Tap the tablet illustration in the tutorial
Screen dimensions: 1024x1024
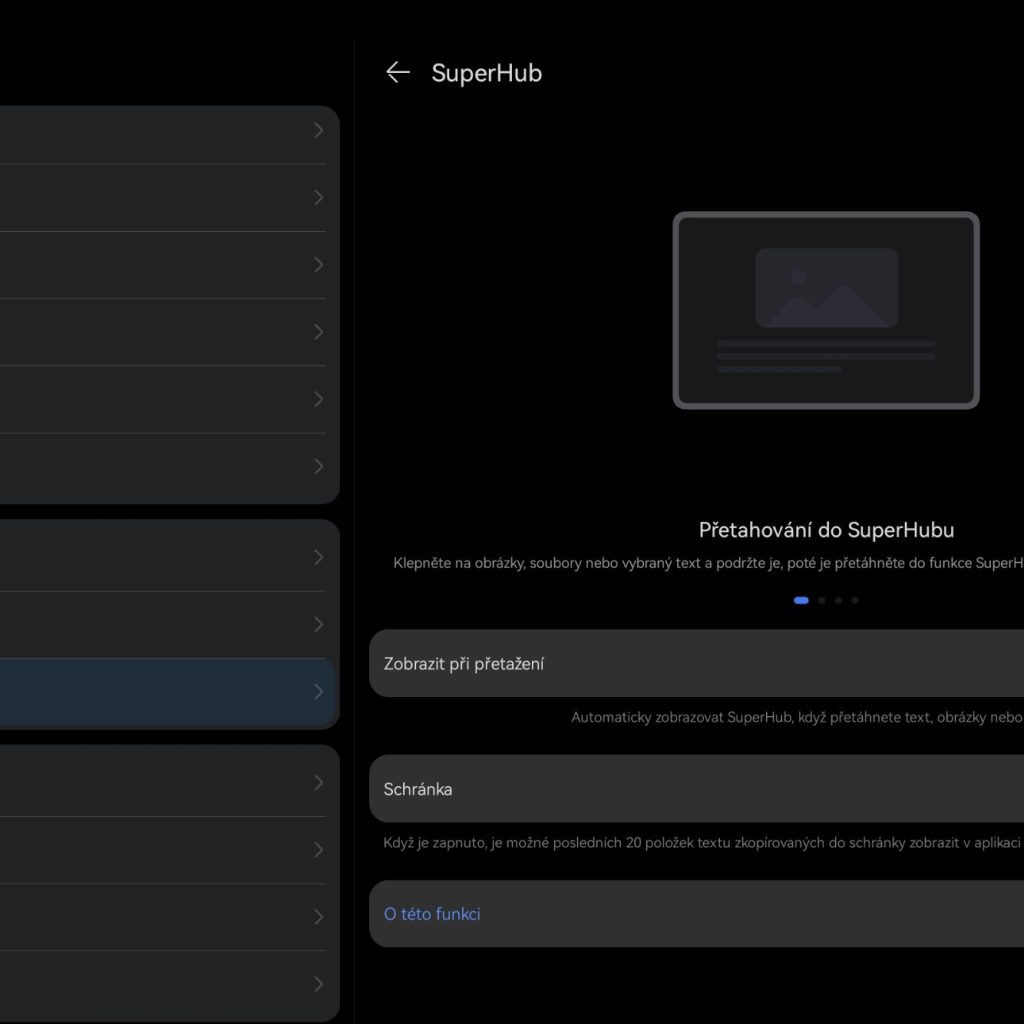tap(826, 310)
